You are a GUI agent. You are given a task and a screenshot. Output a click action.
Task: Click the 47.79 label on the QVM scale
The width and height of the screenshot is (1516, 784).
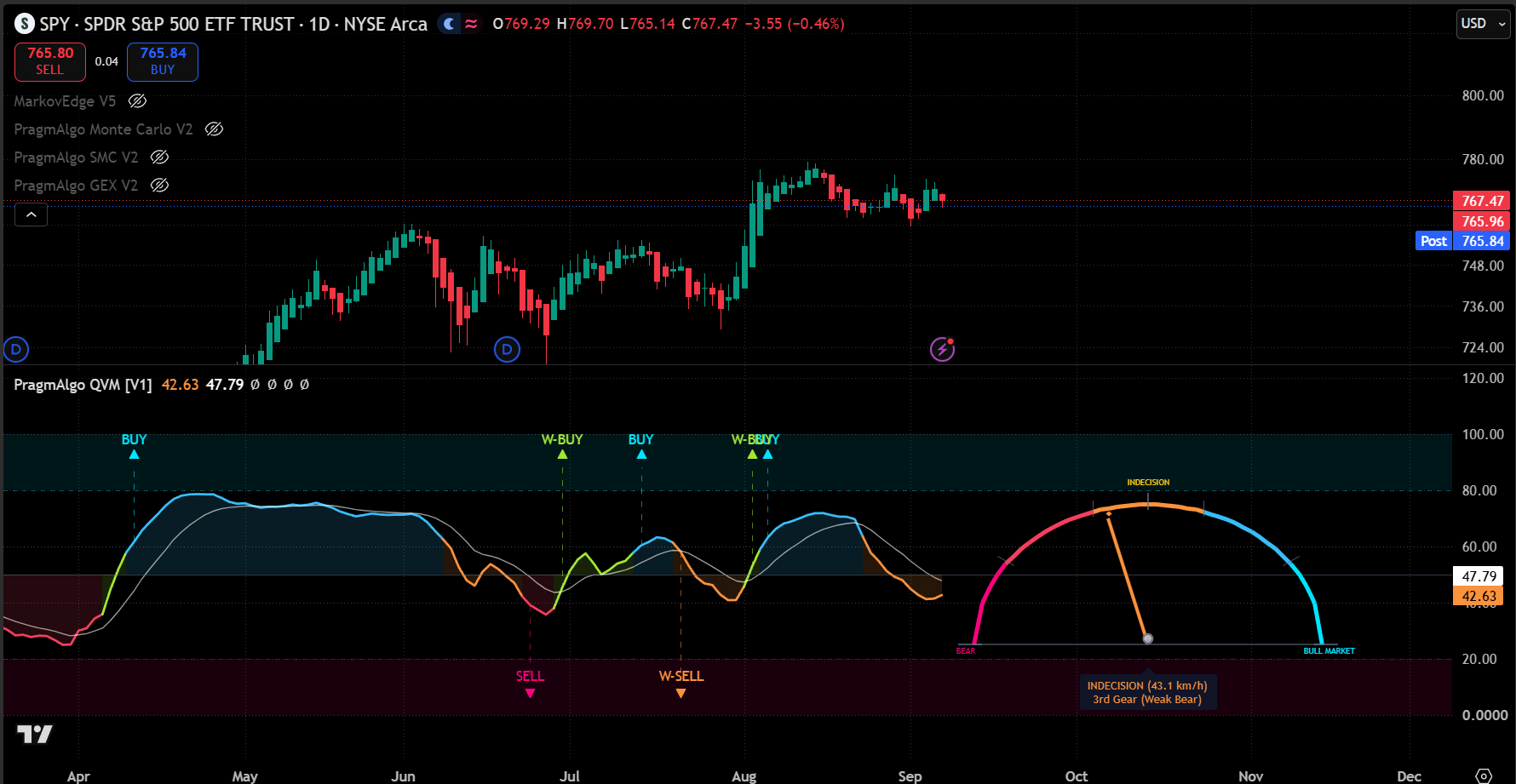pyautogui.click(x=1479, y=576)
